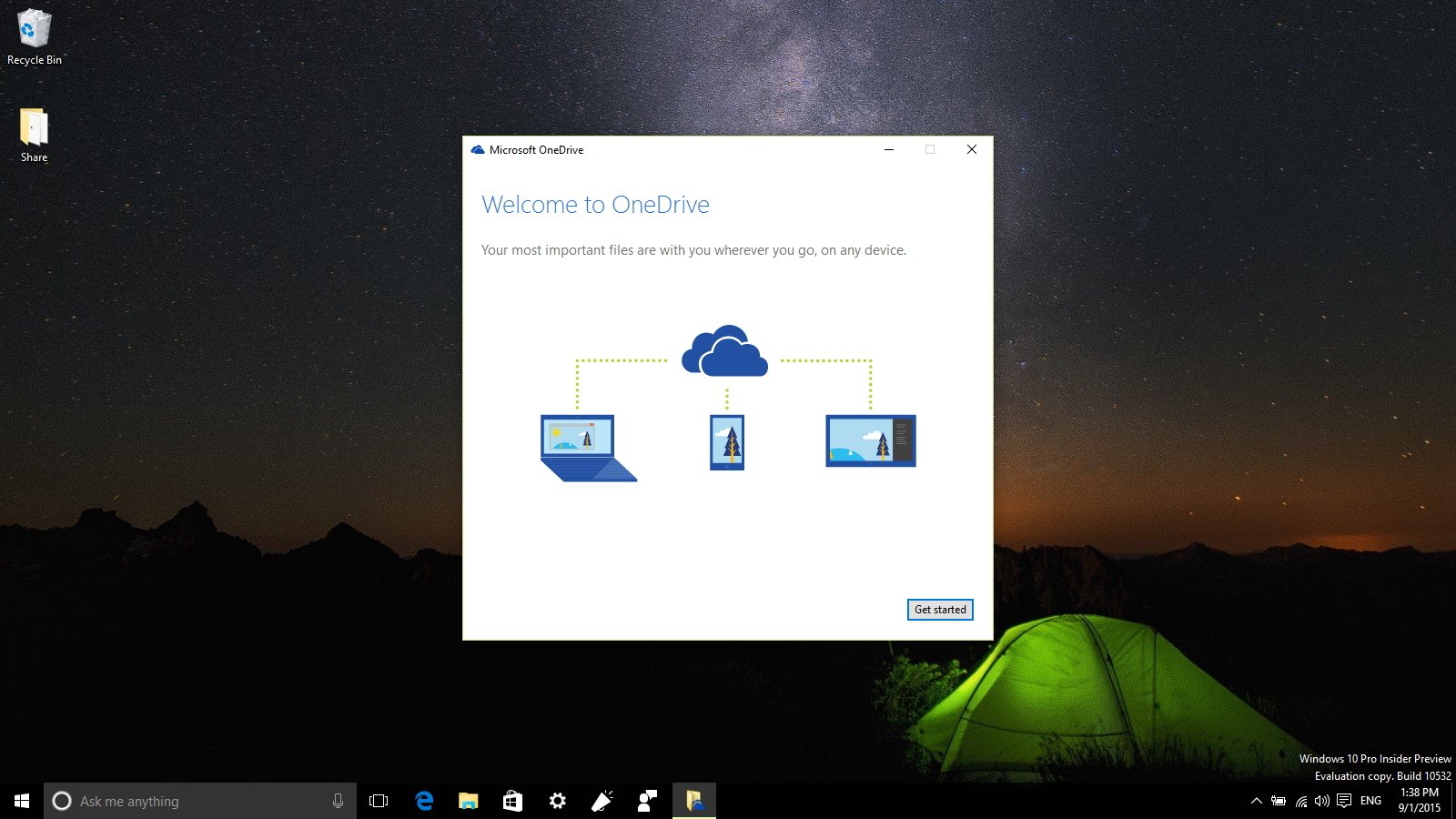Open the Windows Store taskbar icon

point(513,801)
